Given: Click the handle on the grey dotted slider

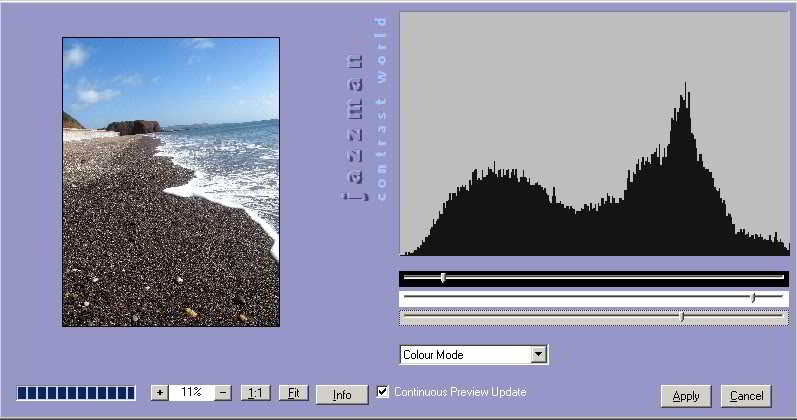Looking at the screenshot, I should click(x=681, y=317).
